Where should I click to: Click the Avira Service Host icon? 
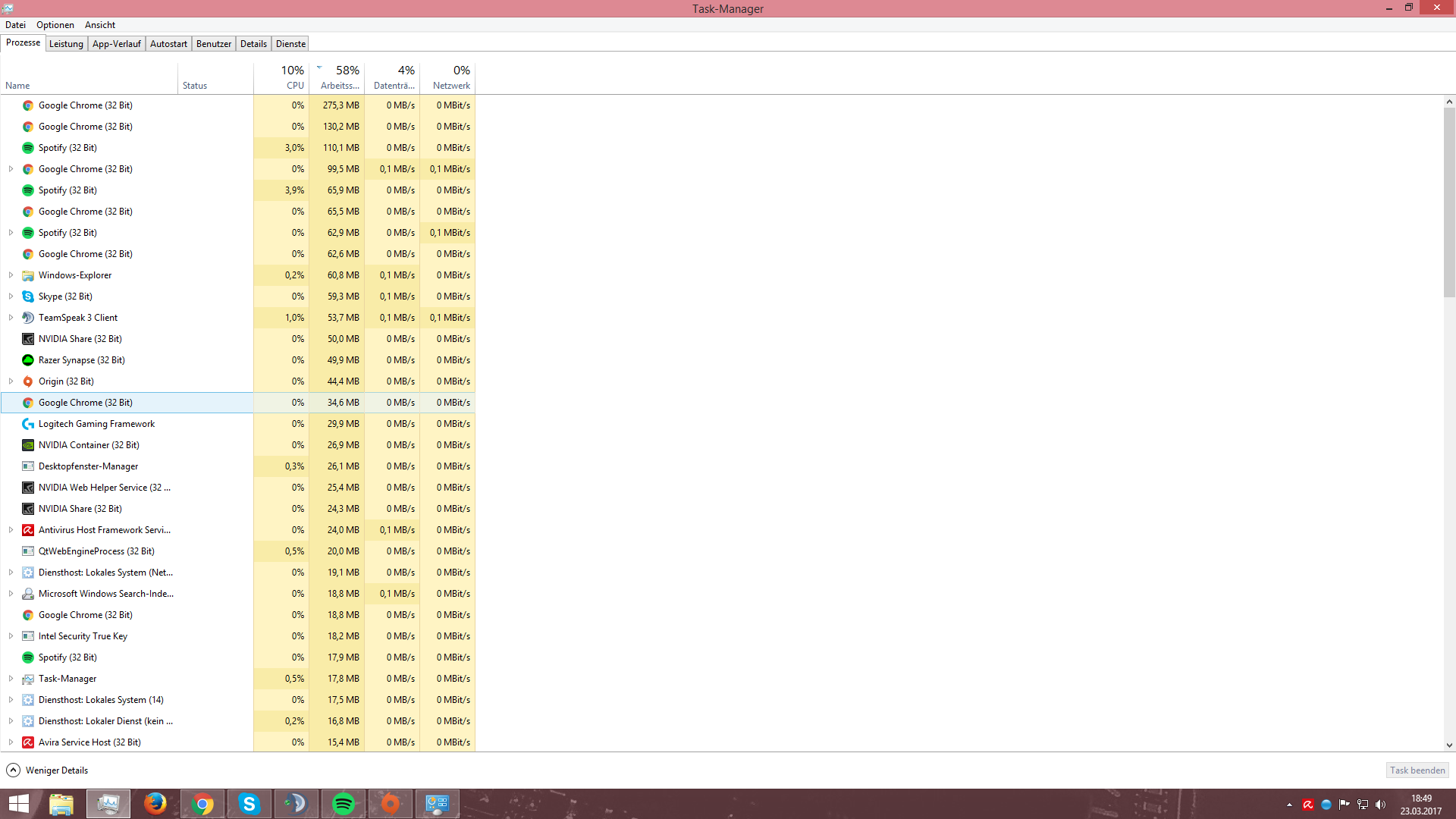coord(28,742)
